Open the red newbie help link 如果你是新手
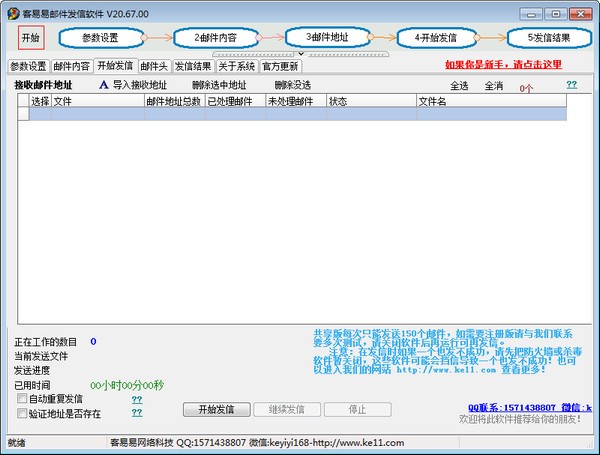The height and width of the screenshot is (455, 600). pos(510,65)
